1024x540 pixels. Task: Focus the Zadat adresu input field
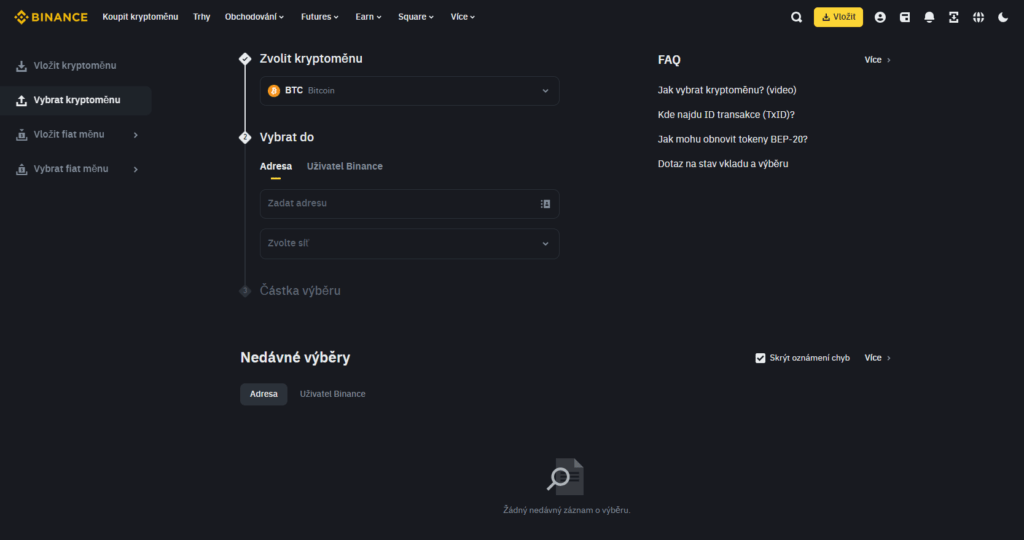409,204
